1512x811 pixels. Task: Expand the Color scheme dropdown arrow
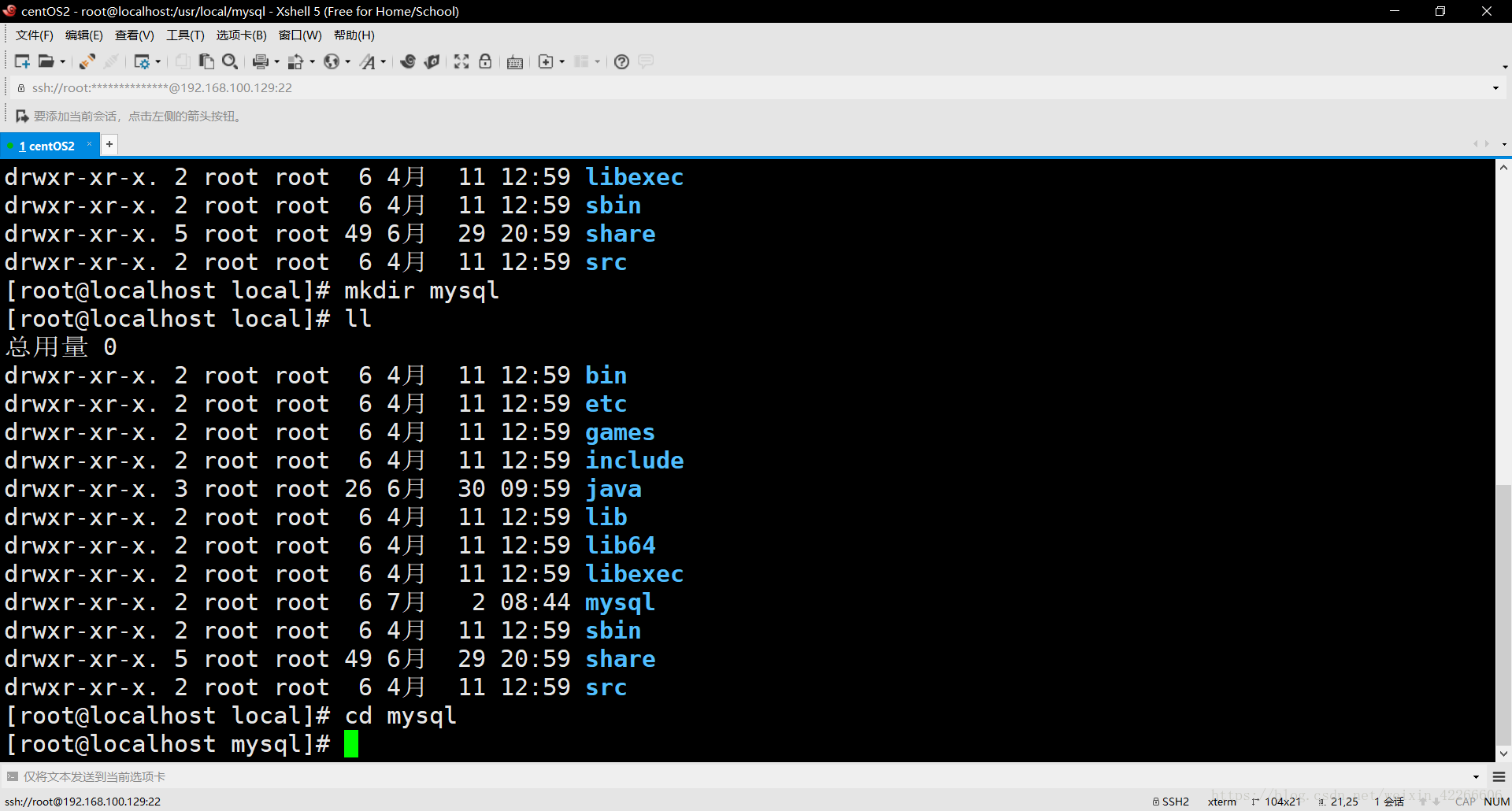tap(312, 61)
